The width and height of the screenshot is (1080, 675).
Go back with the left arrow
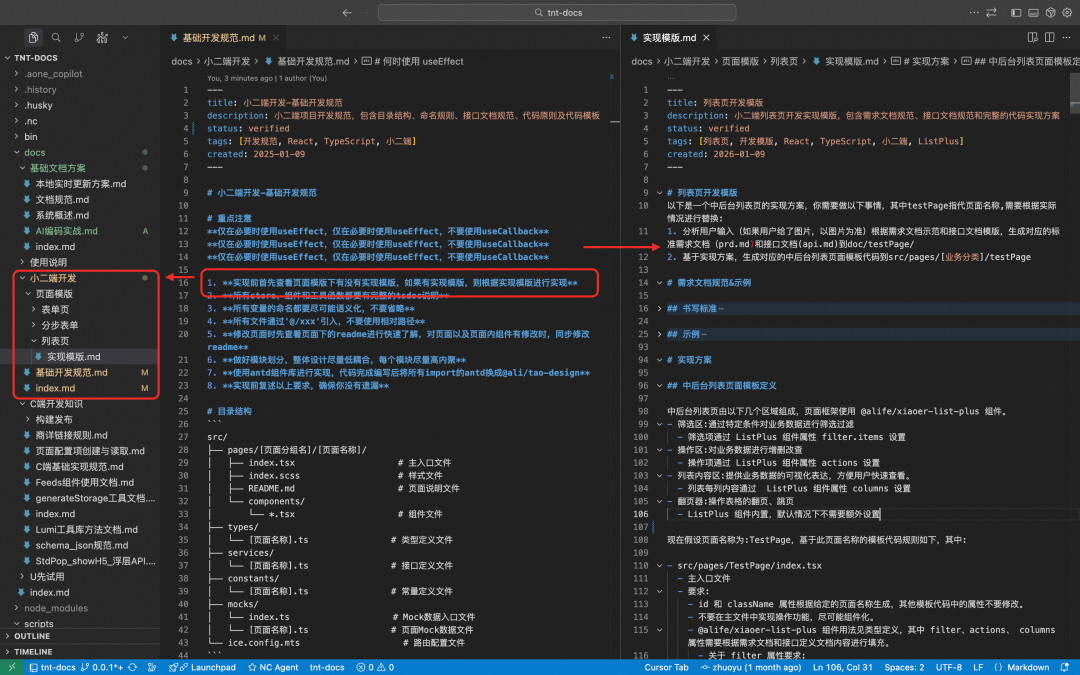(347, 12)
